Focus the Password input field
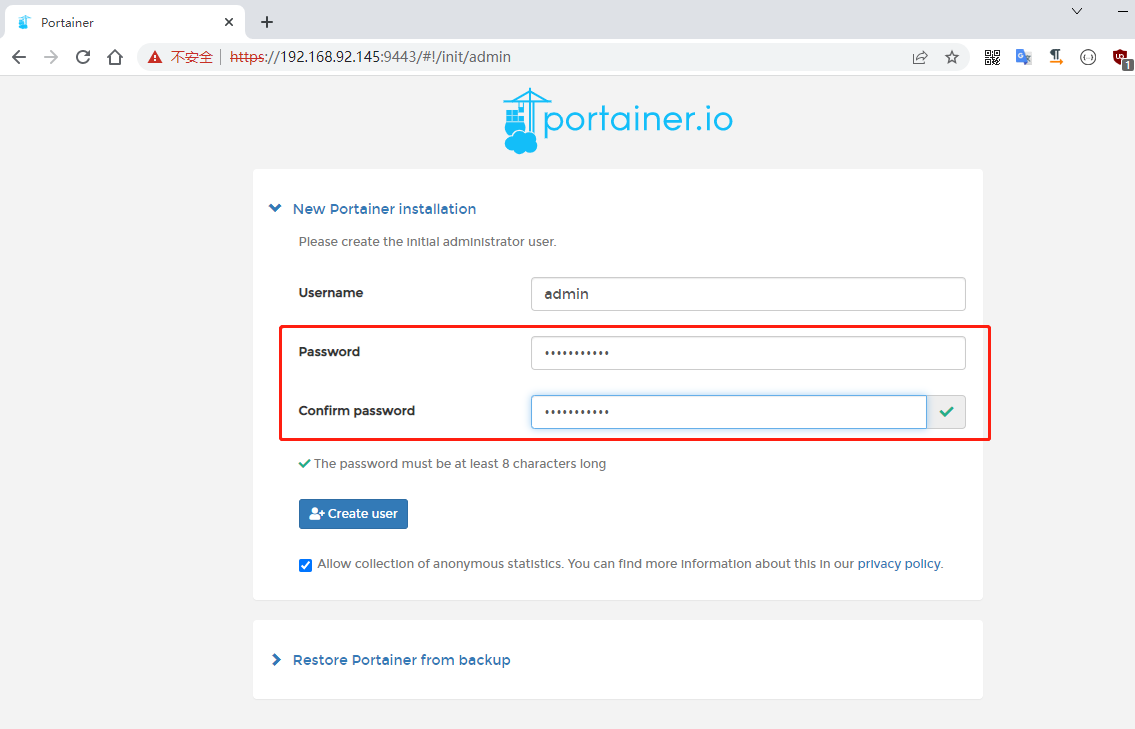 (x=748, y=353)
